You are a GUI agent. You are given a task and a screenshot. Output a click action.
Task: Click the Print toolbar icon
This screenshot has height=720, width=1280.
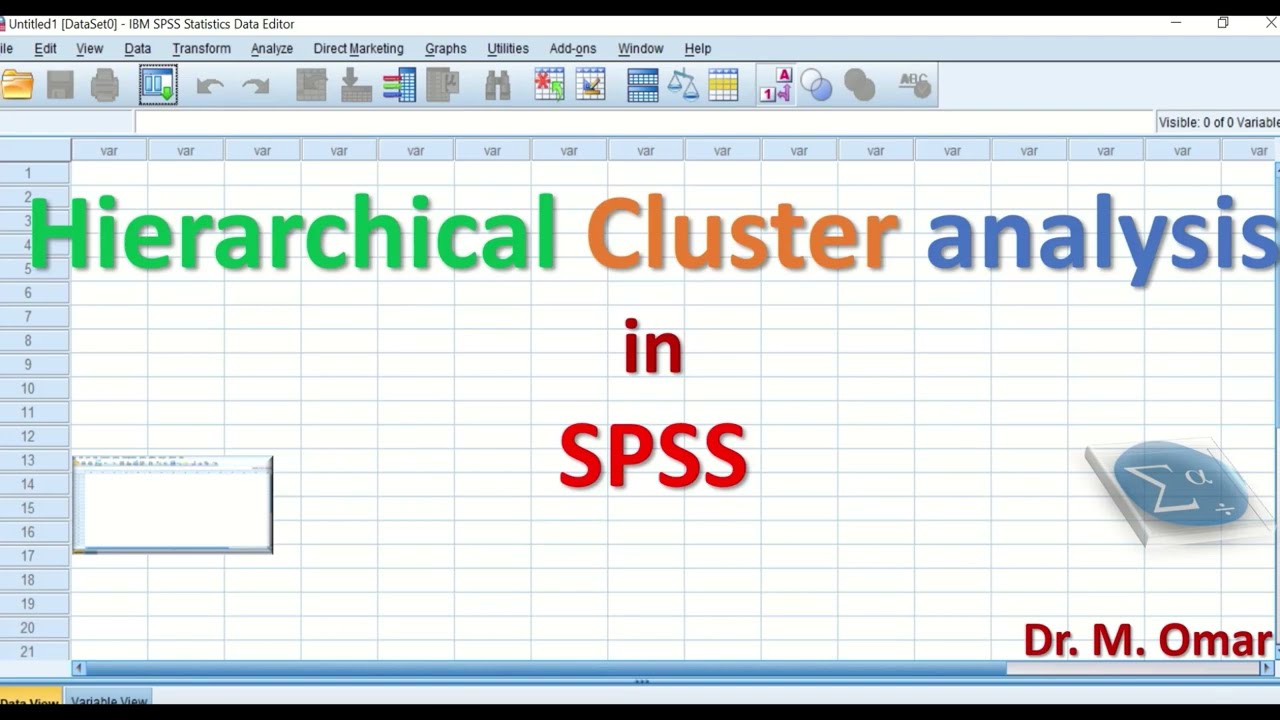point(105,86)
